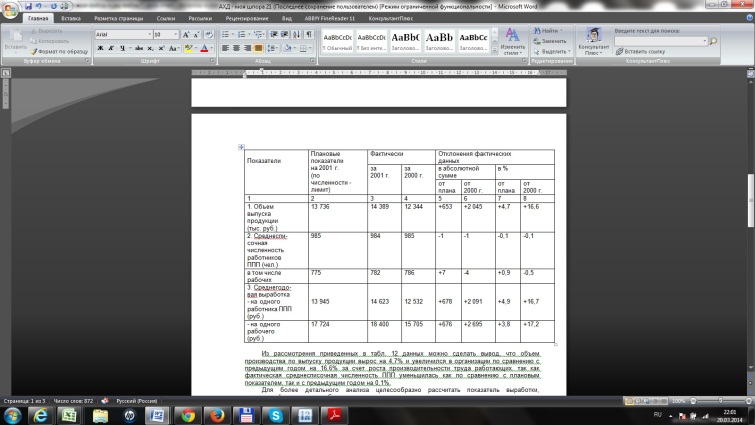This screenshot has height=425, width=755.
Task: Select the table using the move handle
Action: click(x=241, y=147)
